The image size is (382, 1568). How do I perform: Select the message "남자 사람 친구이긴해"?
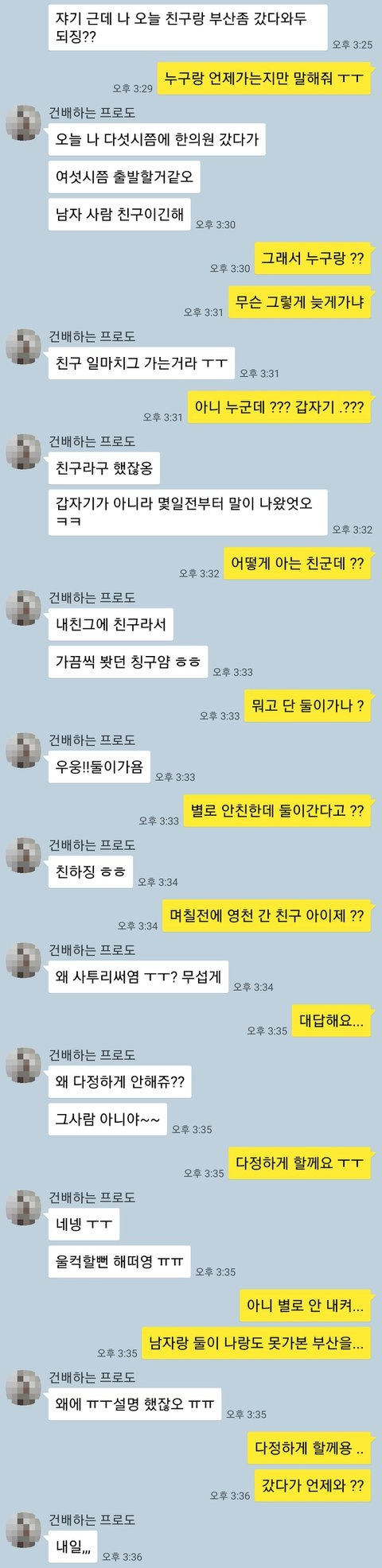[119, 214]
